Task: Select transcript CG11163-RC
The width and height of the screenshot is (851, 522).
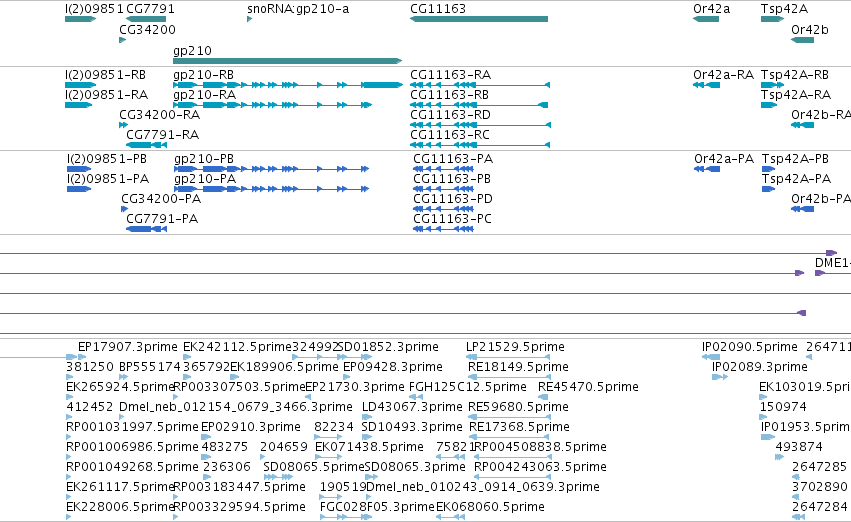Action: (x=450, y=135)
